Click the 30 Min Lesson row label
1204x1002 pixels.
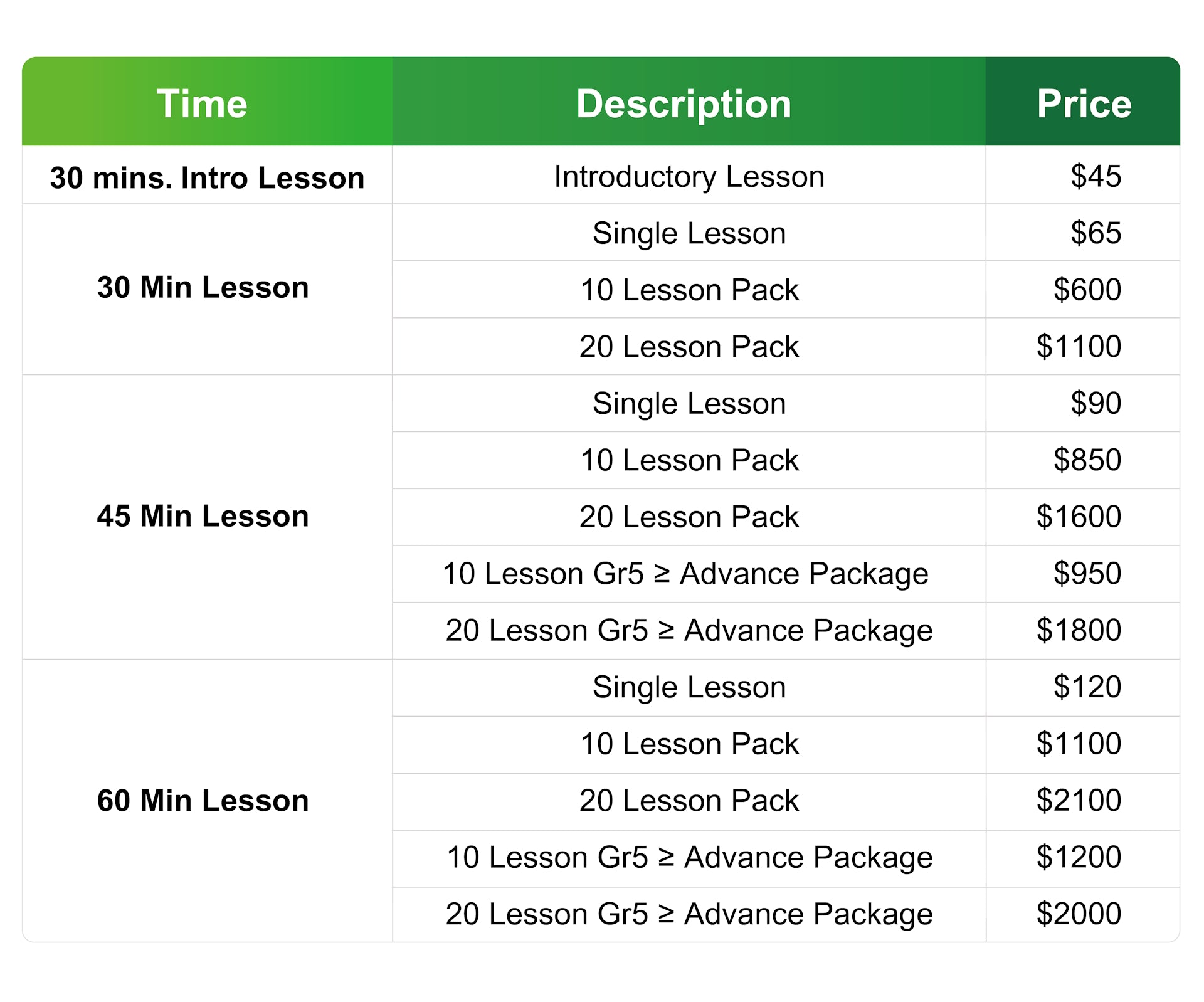click(x=203, y=288)
